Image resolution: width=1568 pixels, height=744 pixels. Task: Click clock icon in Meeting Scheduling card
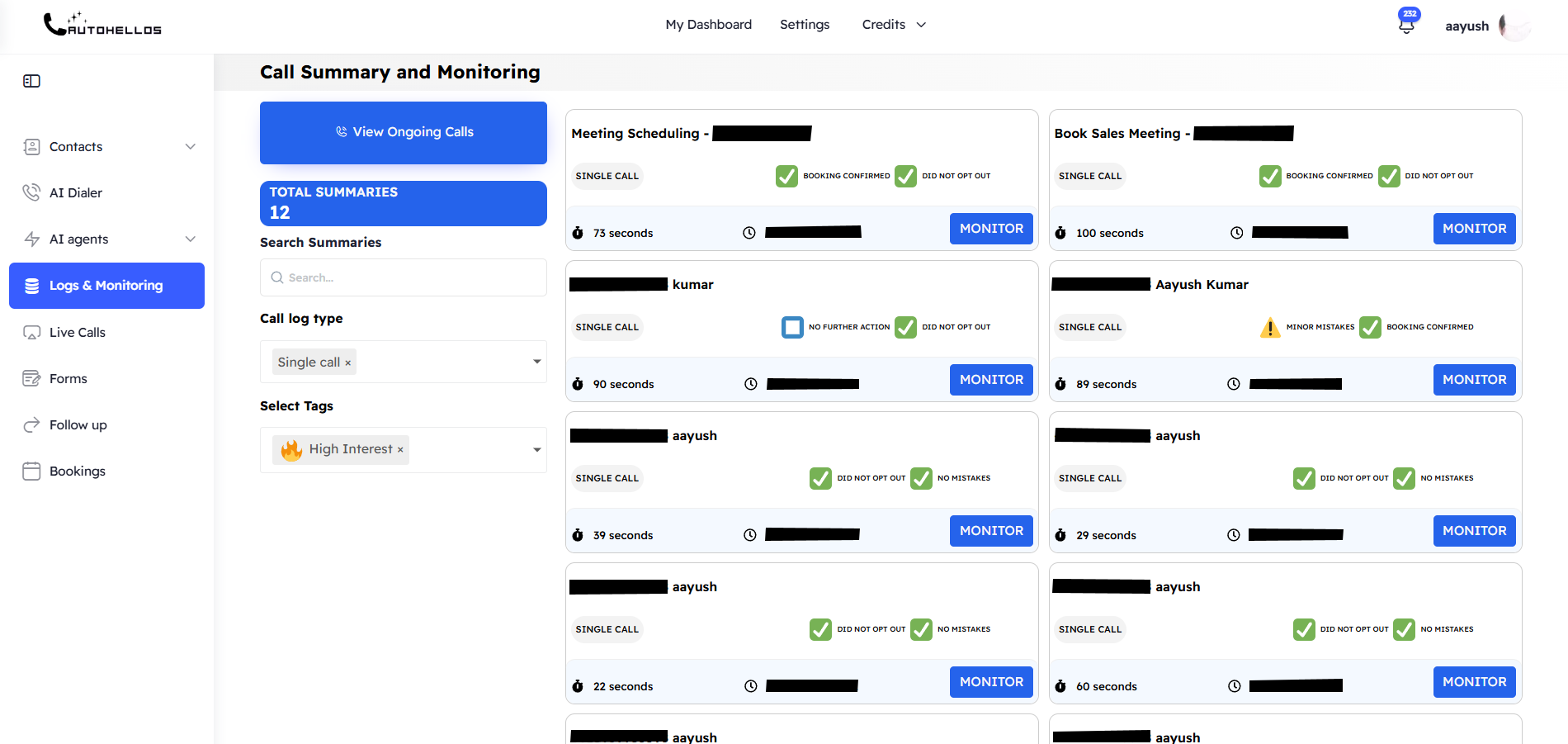tap(749, 233)
